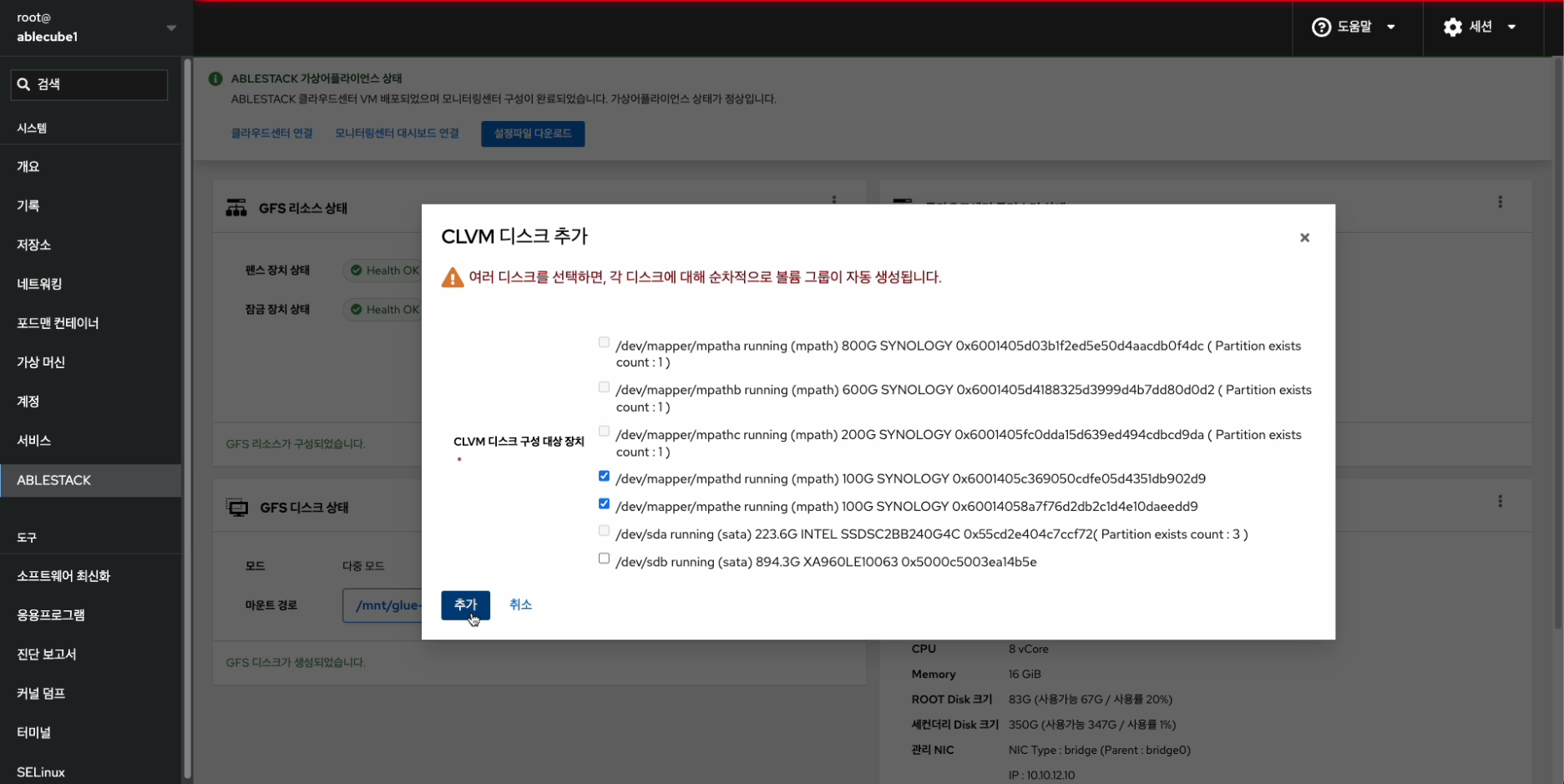
Task: Open 기록 in the sidebar
Action: (x=90, y=205)
